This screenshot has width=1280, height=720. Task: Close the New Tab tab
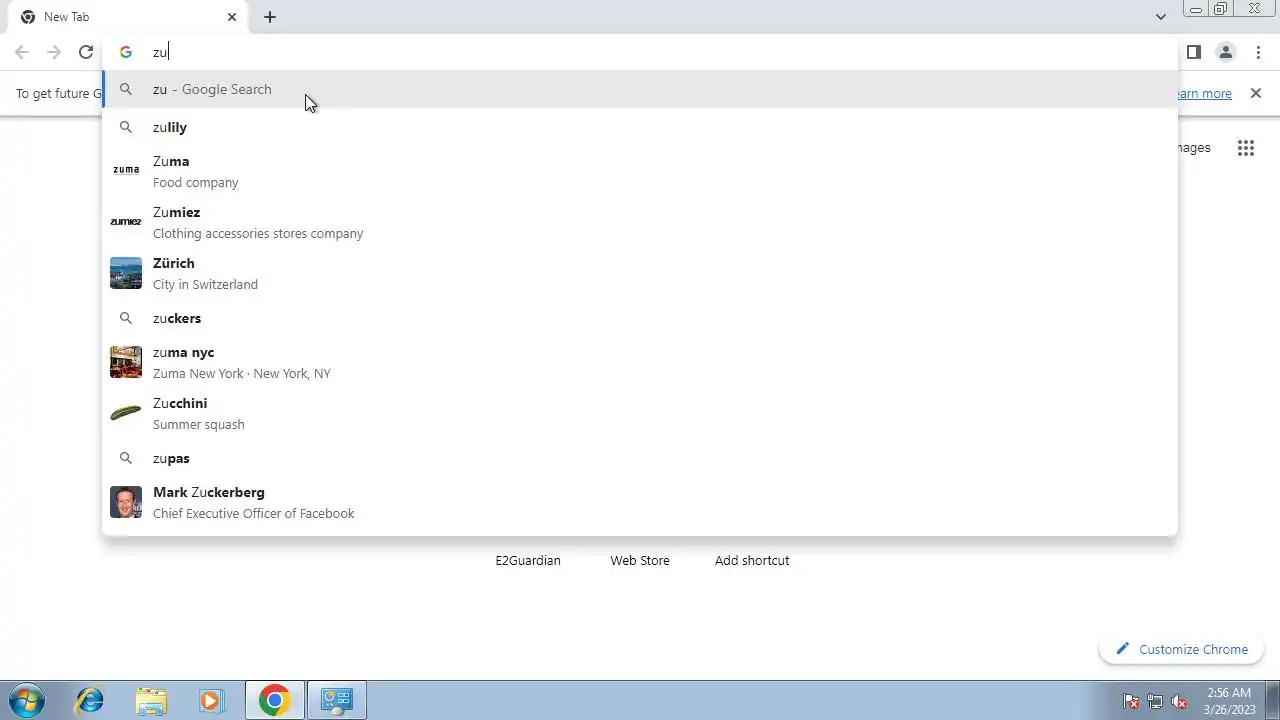point(232,17)
